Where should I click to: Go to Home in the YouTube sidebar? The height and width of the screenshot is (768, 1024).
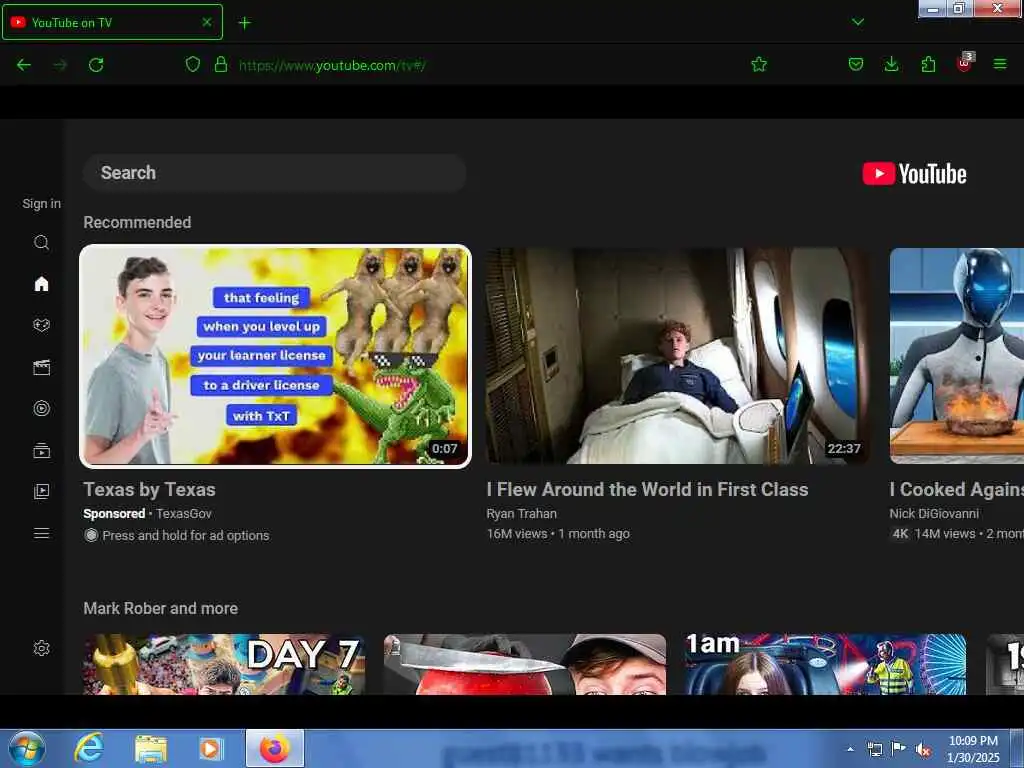[41, 283]
